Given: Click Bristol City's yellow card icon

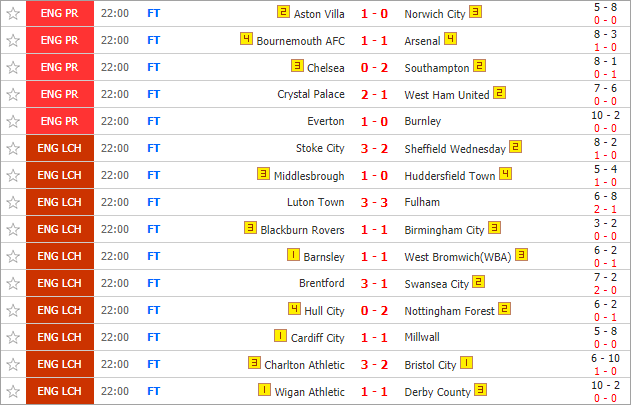Looking at the screenshot, I should (466, 363).
